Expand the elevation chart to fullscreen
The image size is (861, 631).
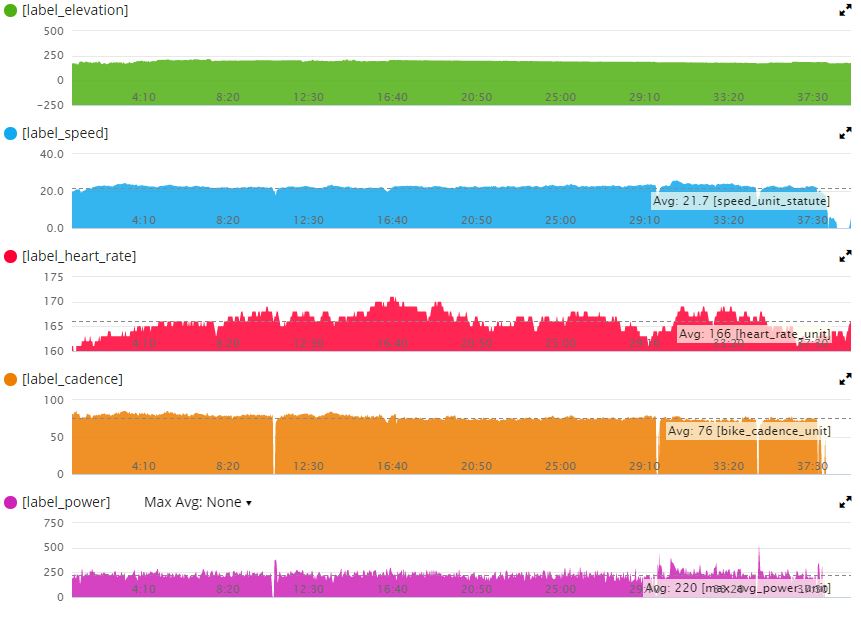click(845, 10)
